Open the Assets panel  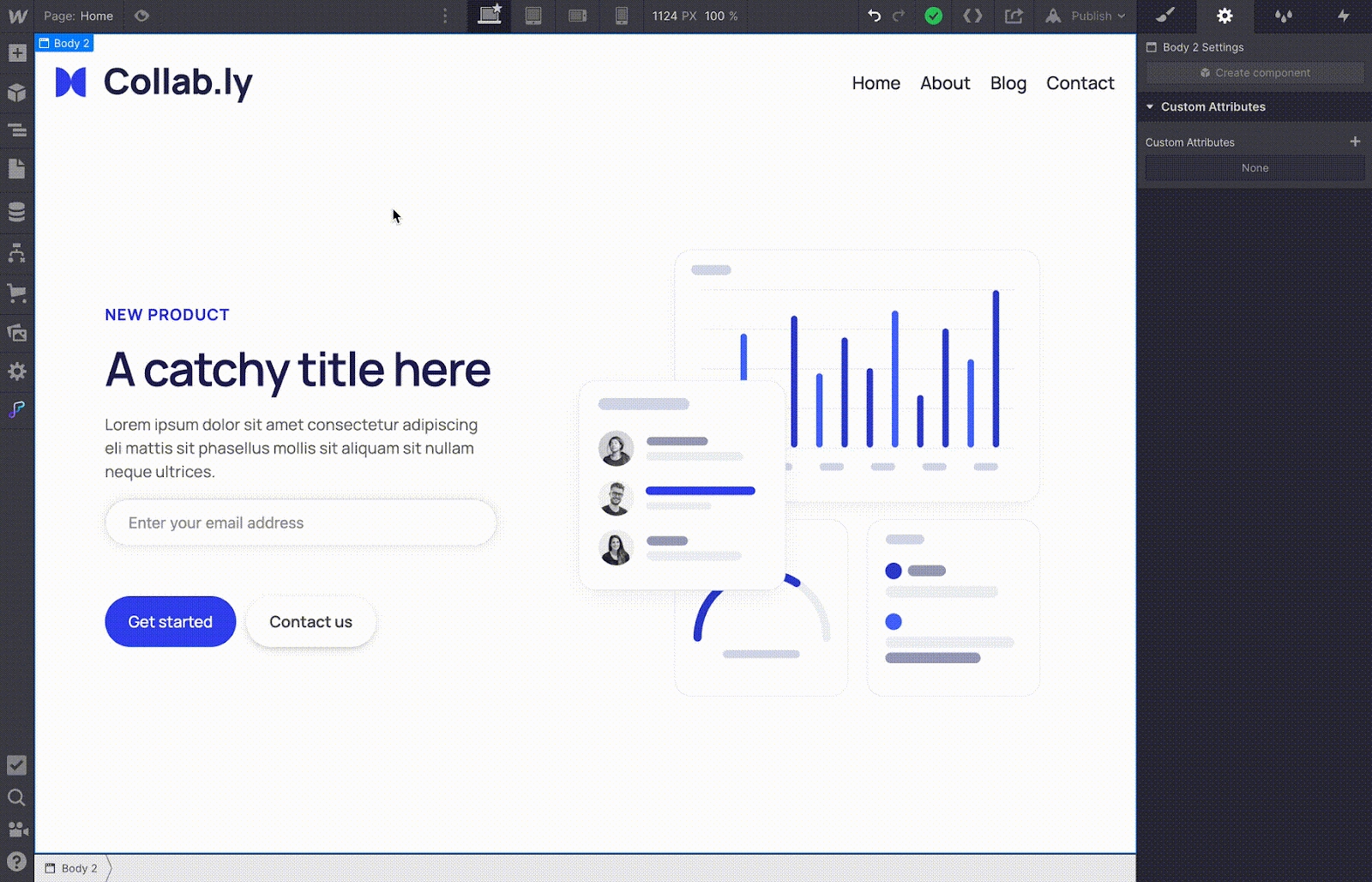17,333
